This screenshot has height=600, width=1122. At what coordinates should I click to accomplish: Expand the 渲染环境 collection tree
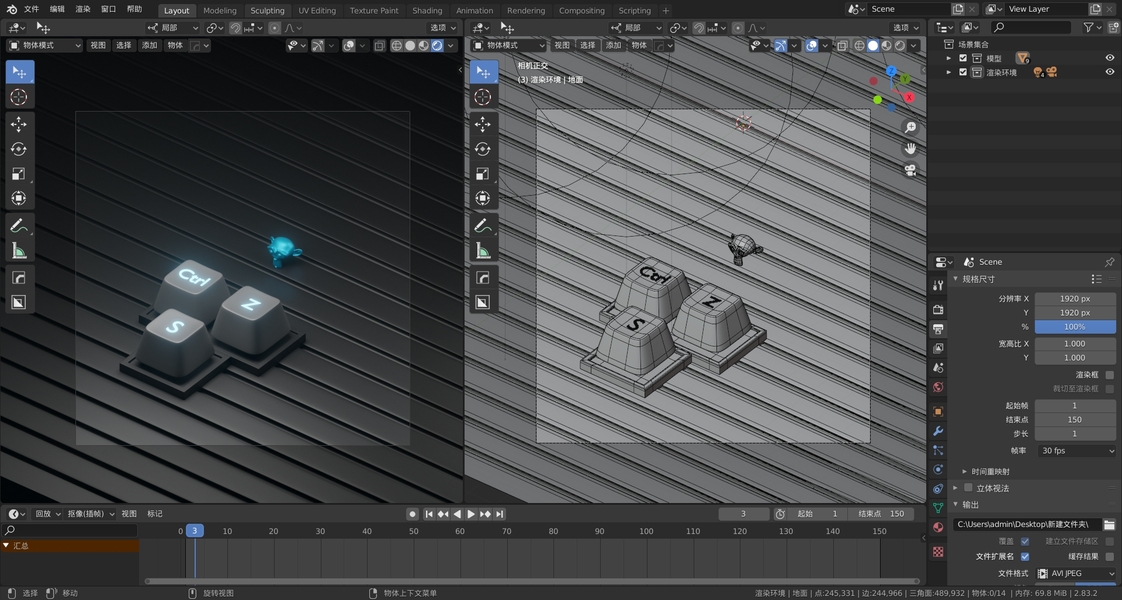click(x=949, y=72)
